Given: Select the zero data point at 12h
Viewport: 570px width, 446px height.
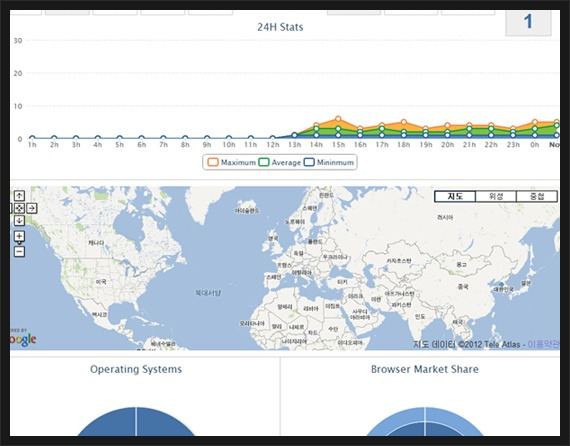Looking at the screenshot, I should pos(273,138).
